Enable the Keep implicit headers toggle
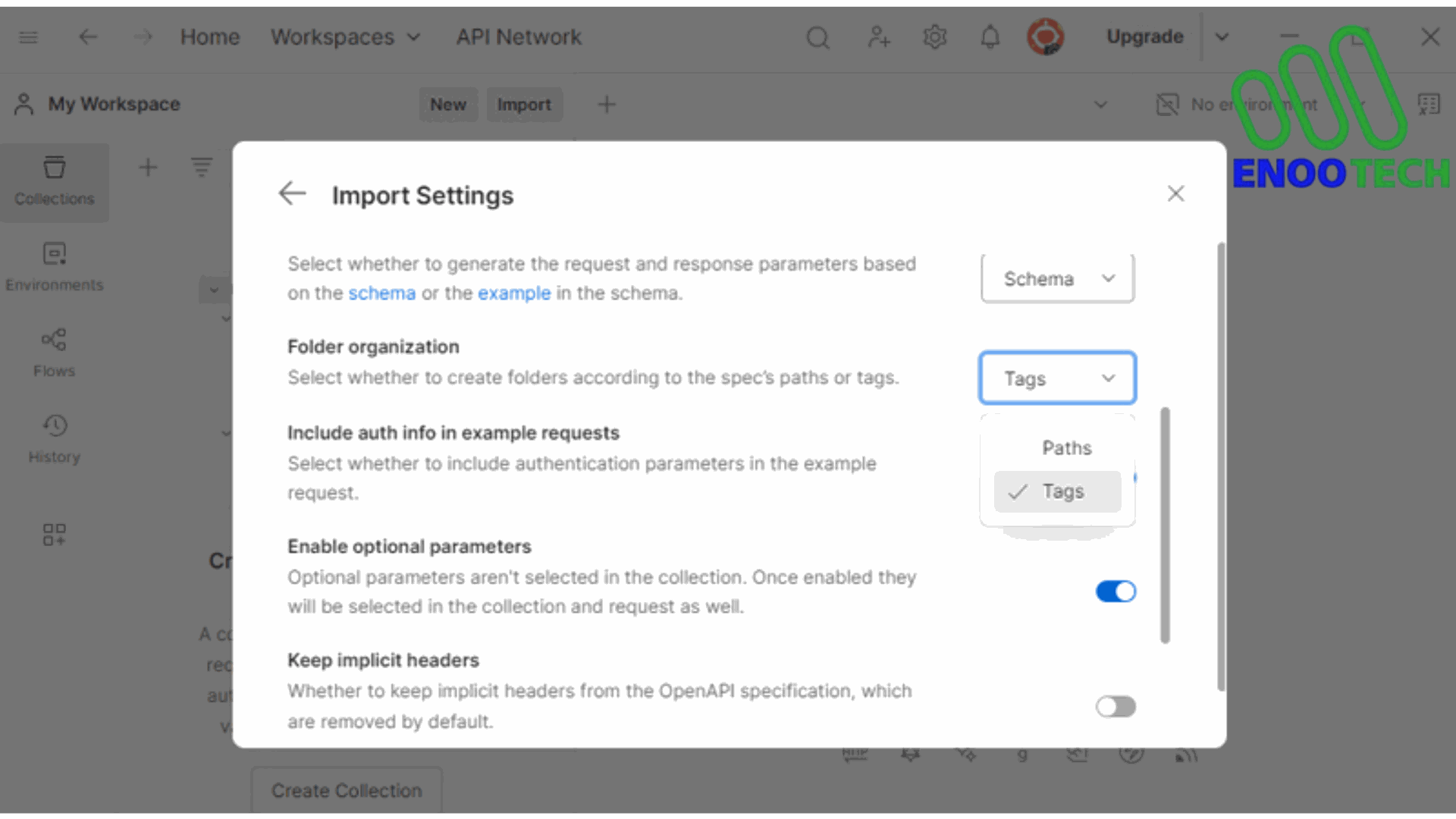Image resolution: width=1456 pixels, height=819 pixels. (x=1116, y=707)
